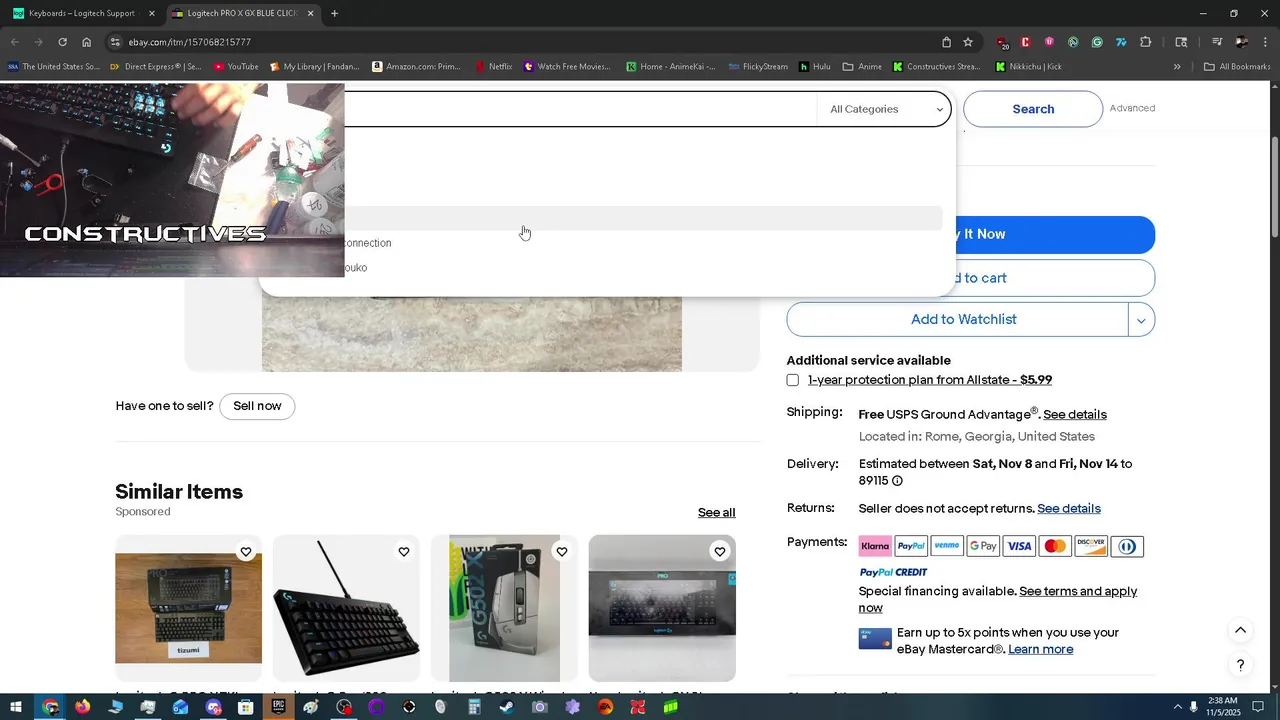Click the Sell now button
This screenshot has width=1280, height=720.
tap(257, 406)
